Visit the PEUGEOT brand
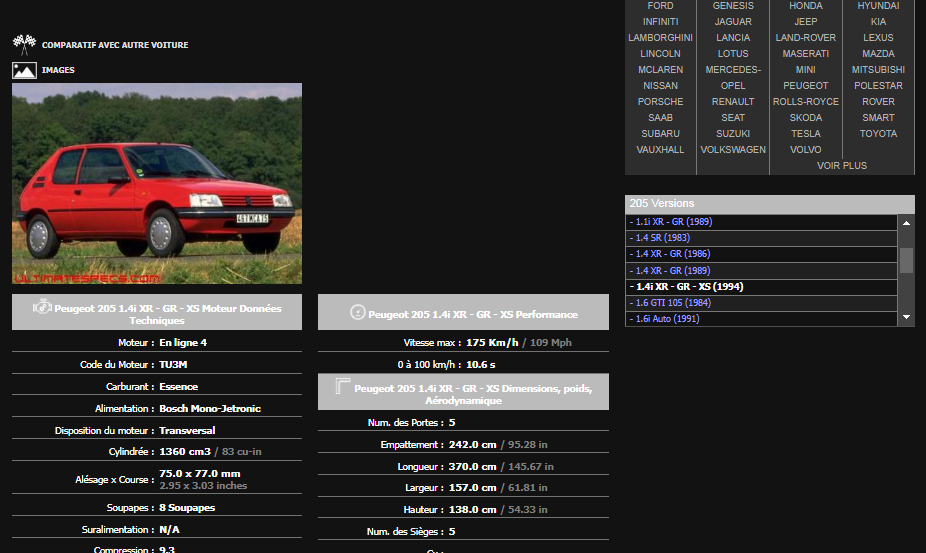Screen dimensions: 926x553 (x=806, y=86)
